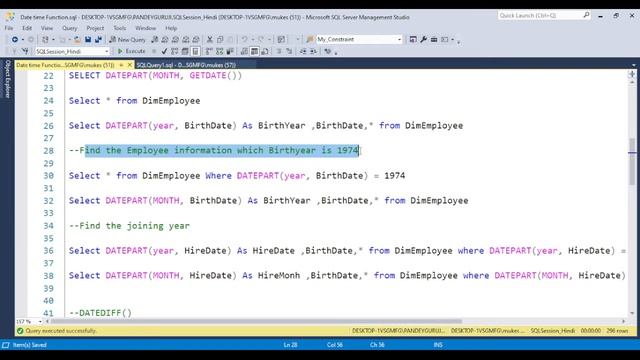The height and width of the screenshot is (360, 640).
Task: Click the 'Ln 28' status bar indicator
Action: [x=290, y=345]
